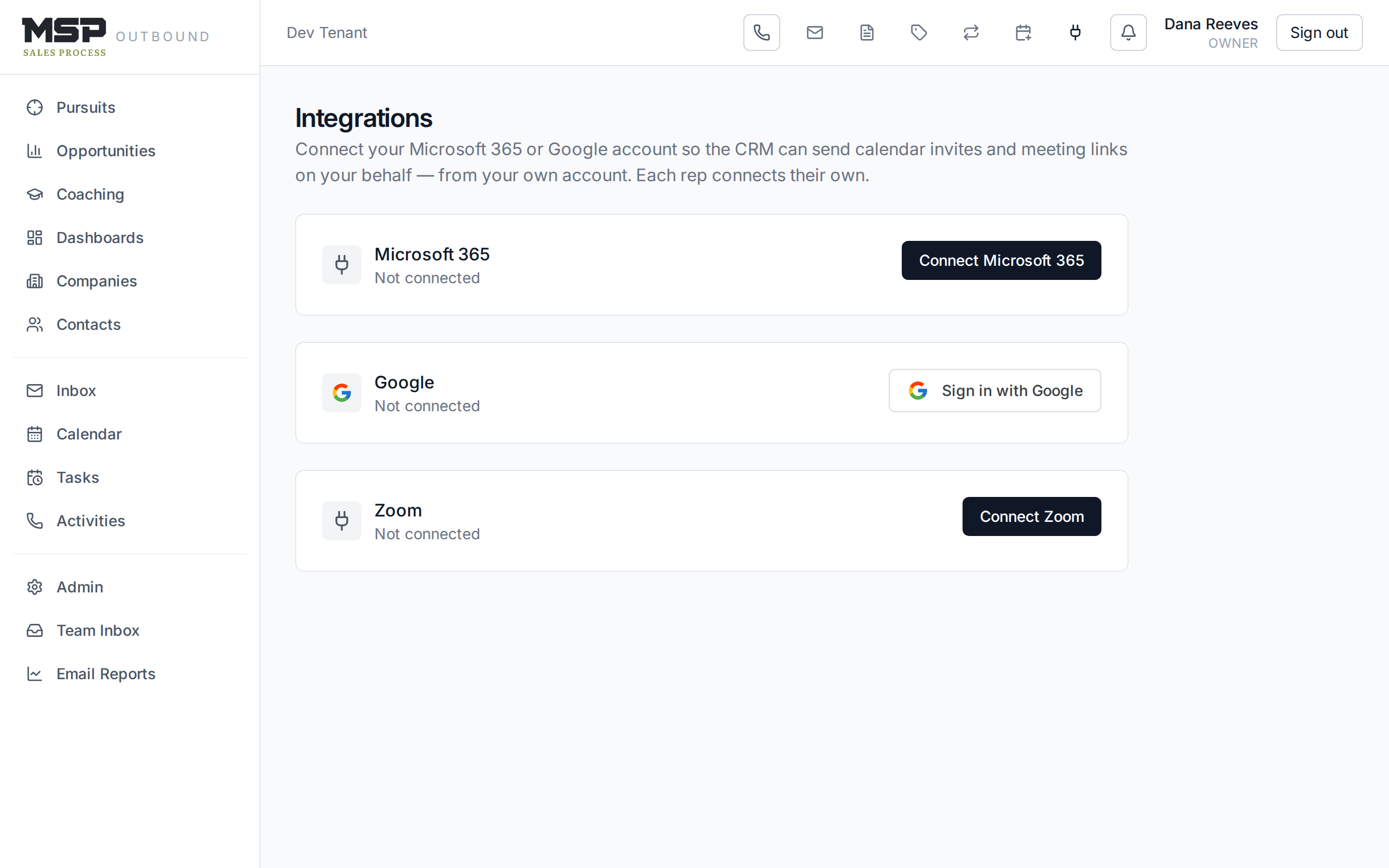
Task: Sign in with Google button
Action: [995, 391]
